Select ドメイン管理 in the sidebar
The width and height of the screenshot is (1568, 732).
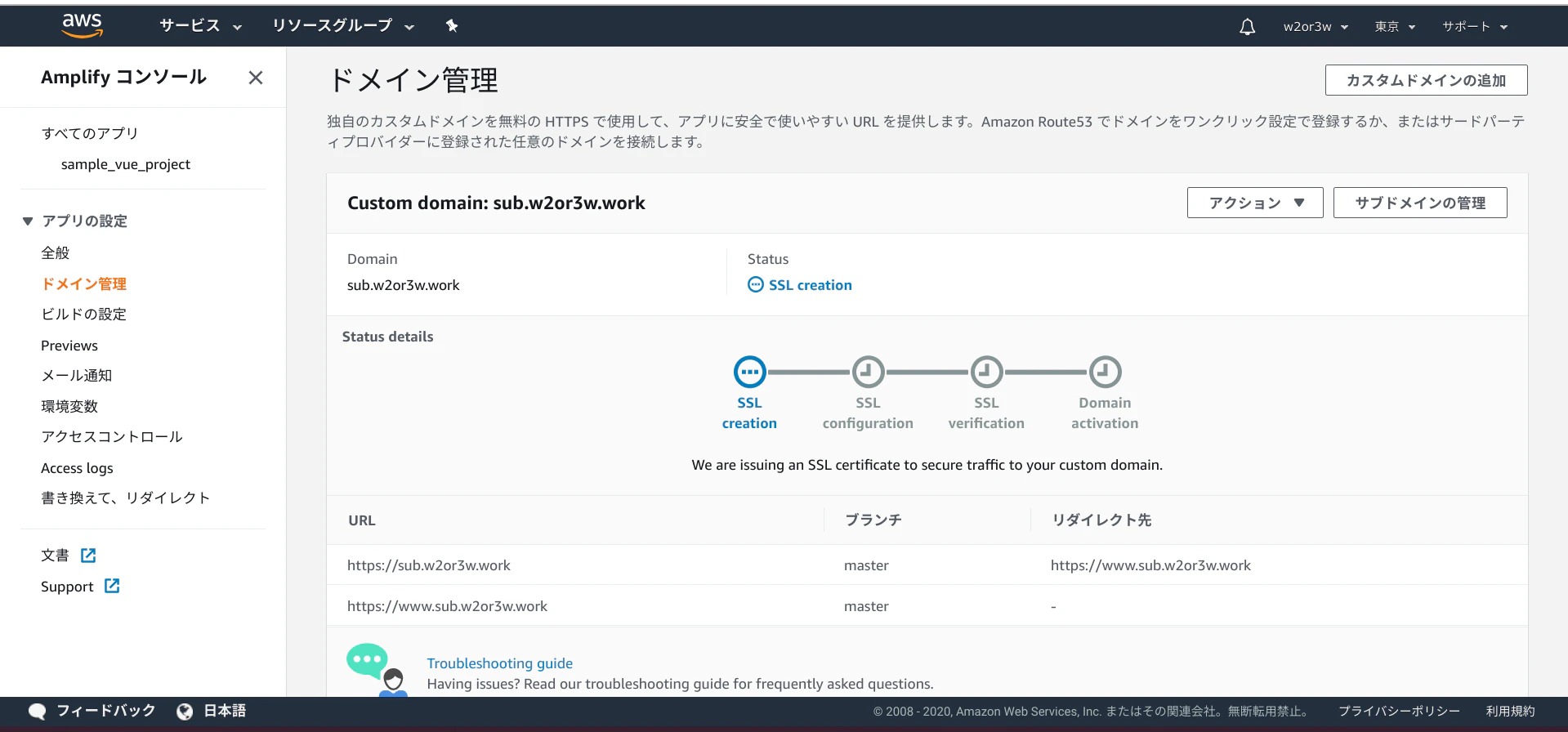tap(84, 284)
